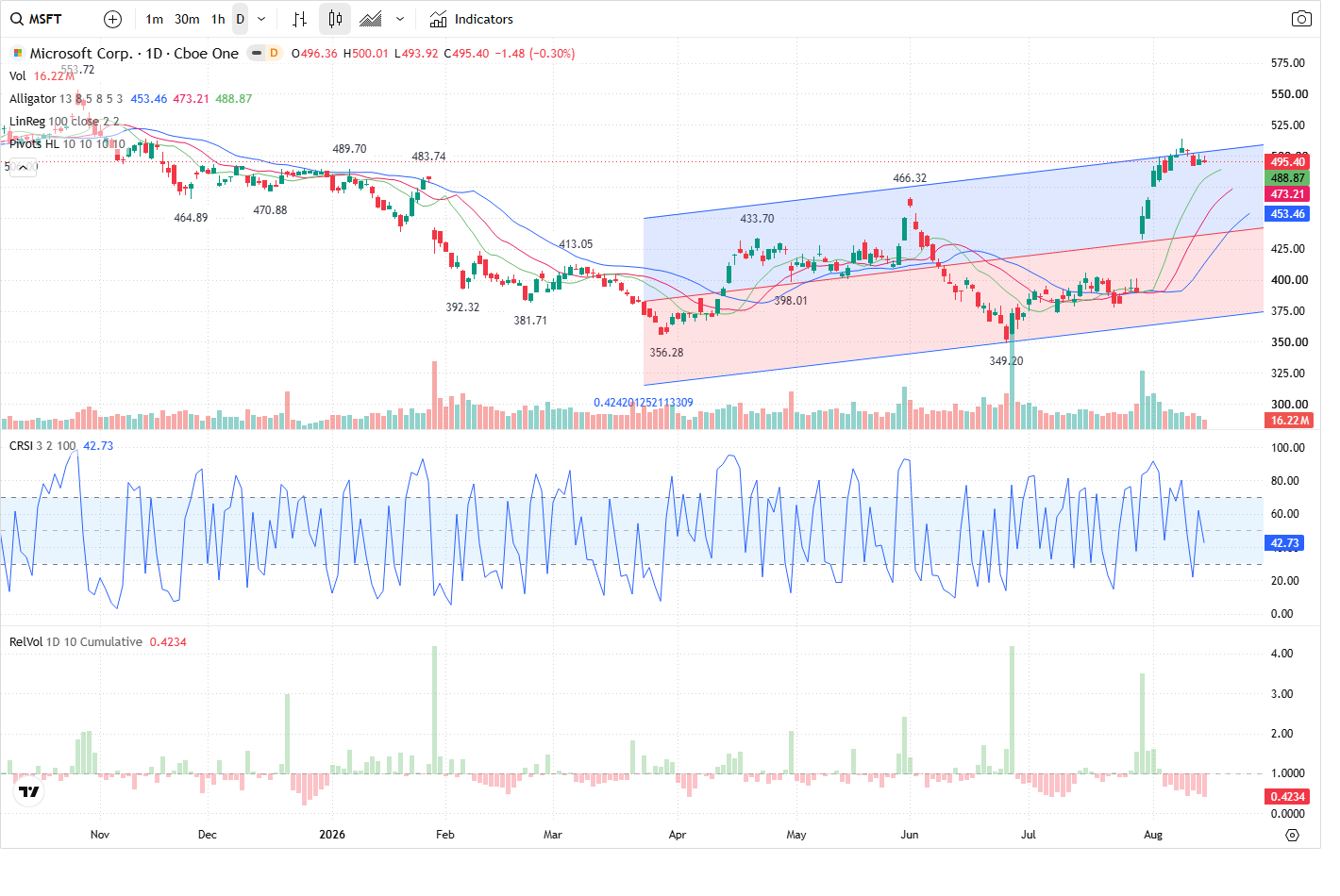Screen dimensions: 1340x896
Task: Click the orange D badge in legend
Action: click(275, 54)
